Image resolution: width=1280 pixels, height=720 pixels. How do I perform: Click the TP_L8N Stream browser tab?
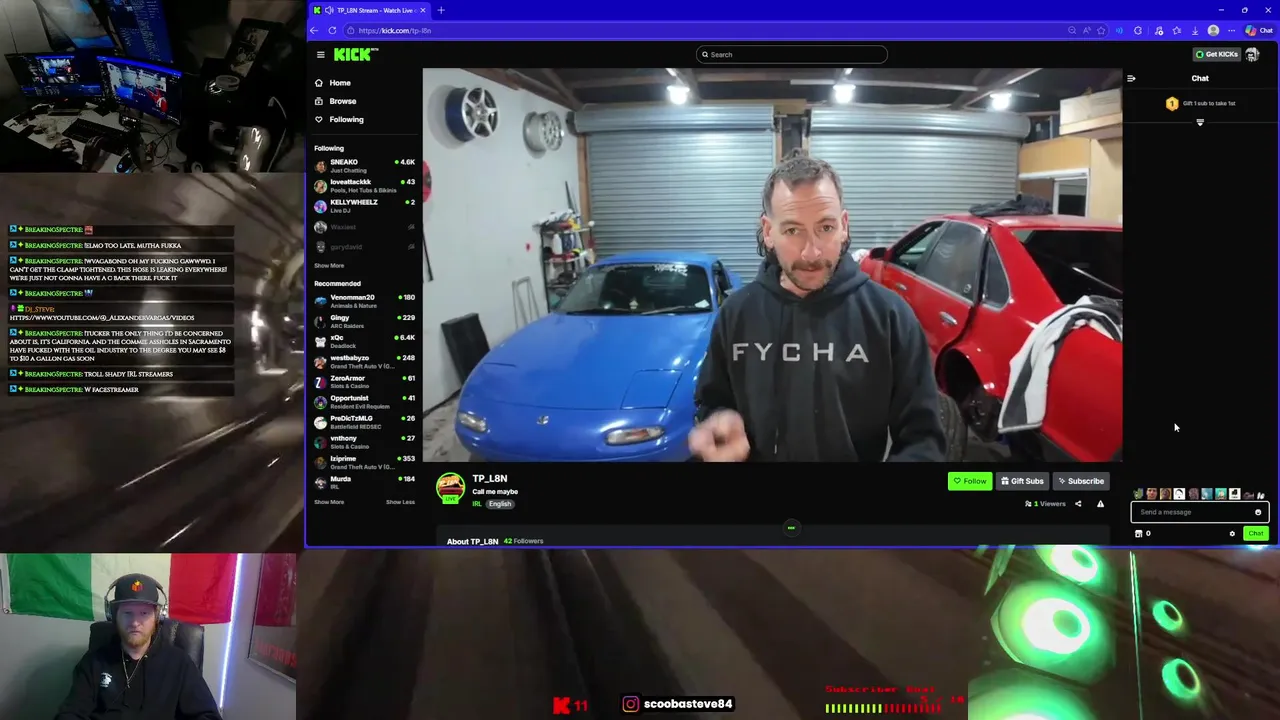coord(370,10)
